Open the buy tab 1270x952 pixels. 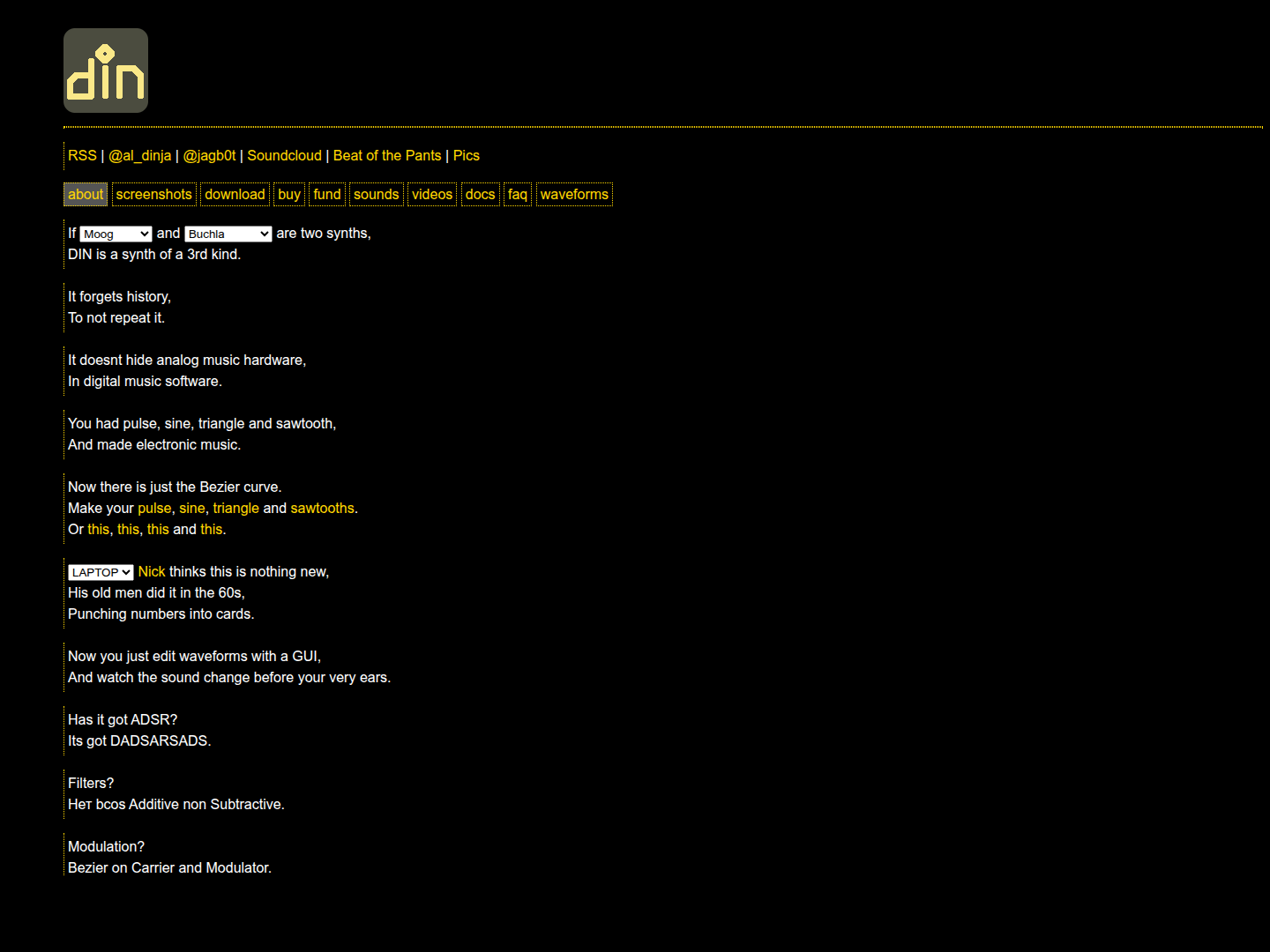(289, 195)
